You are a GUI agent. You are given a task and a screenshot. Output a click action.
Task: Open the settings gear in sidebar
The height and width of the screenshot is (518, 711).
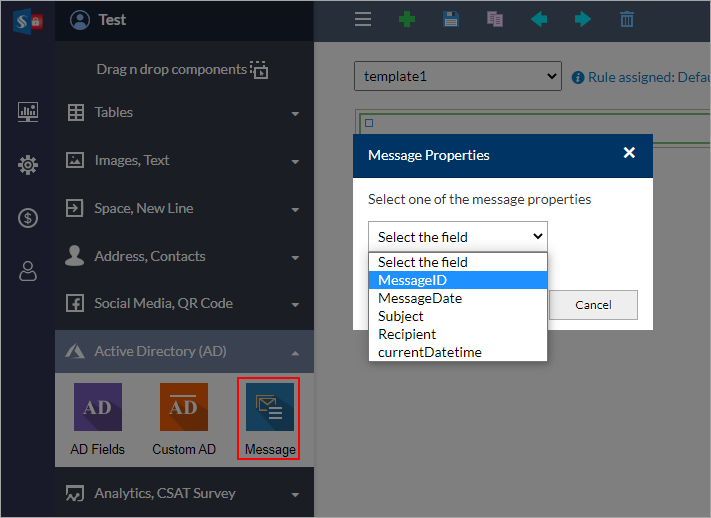[x=28, y=165]
